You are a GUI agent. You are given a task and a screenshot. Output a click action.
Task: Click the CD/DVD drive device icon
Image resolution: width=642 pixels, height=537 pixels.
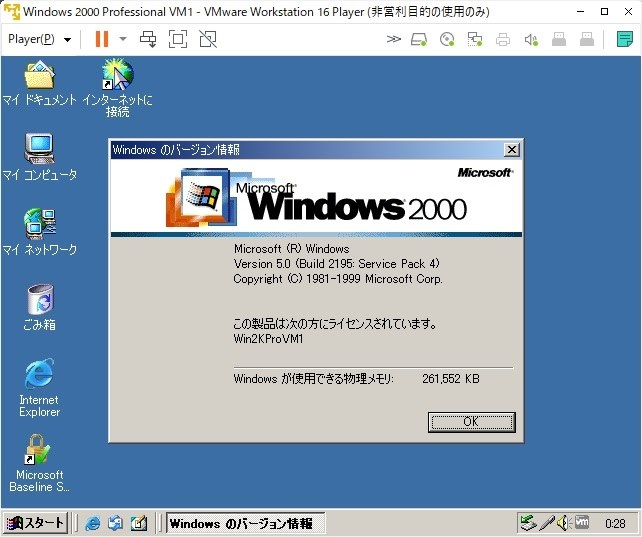[447, 39]
